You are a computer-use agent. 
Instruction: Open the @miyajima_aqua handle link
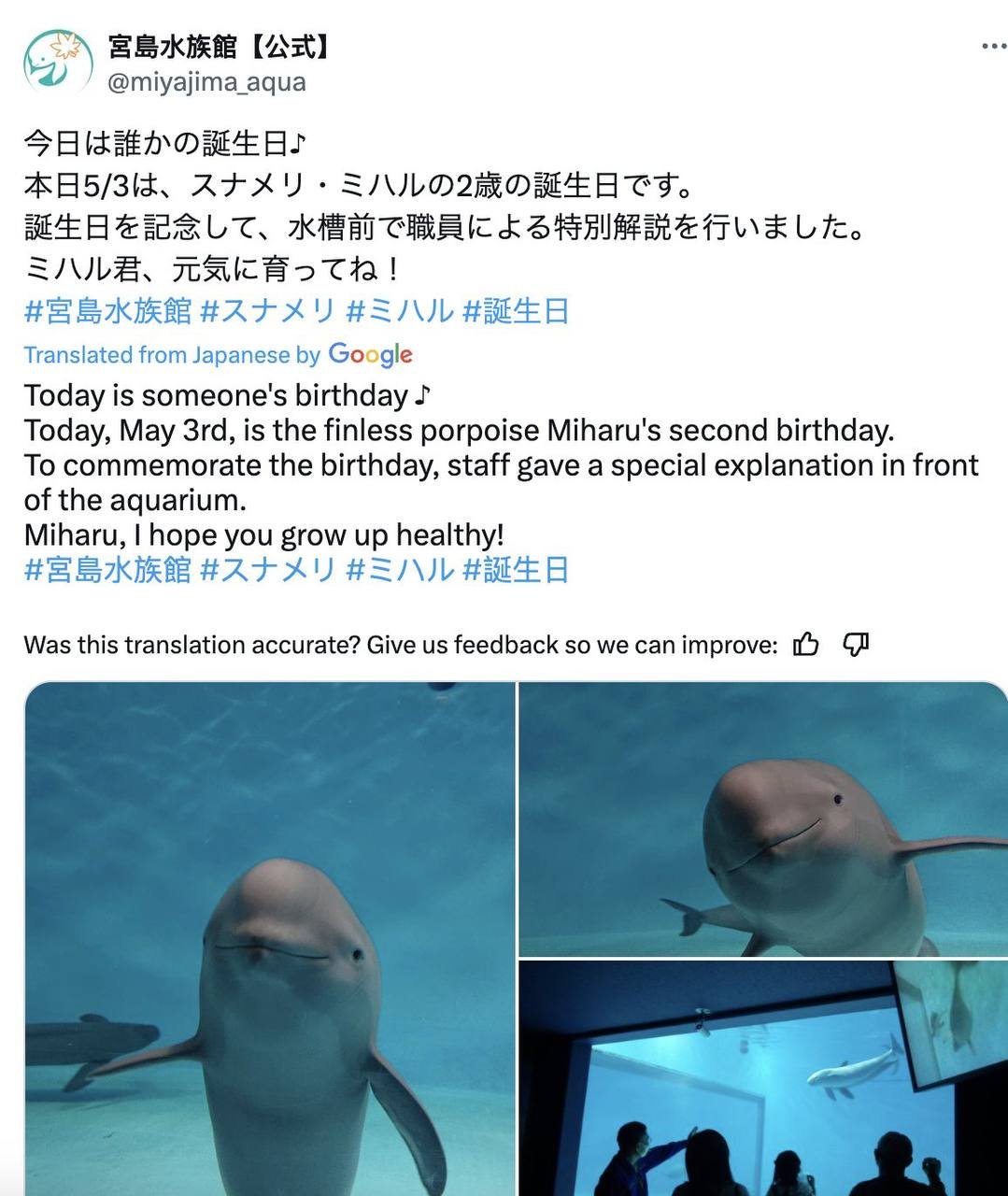(x=206, y=82)
